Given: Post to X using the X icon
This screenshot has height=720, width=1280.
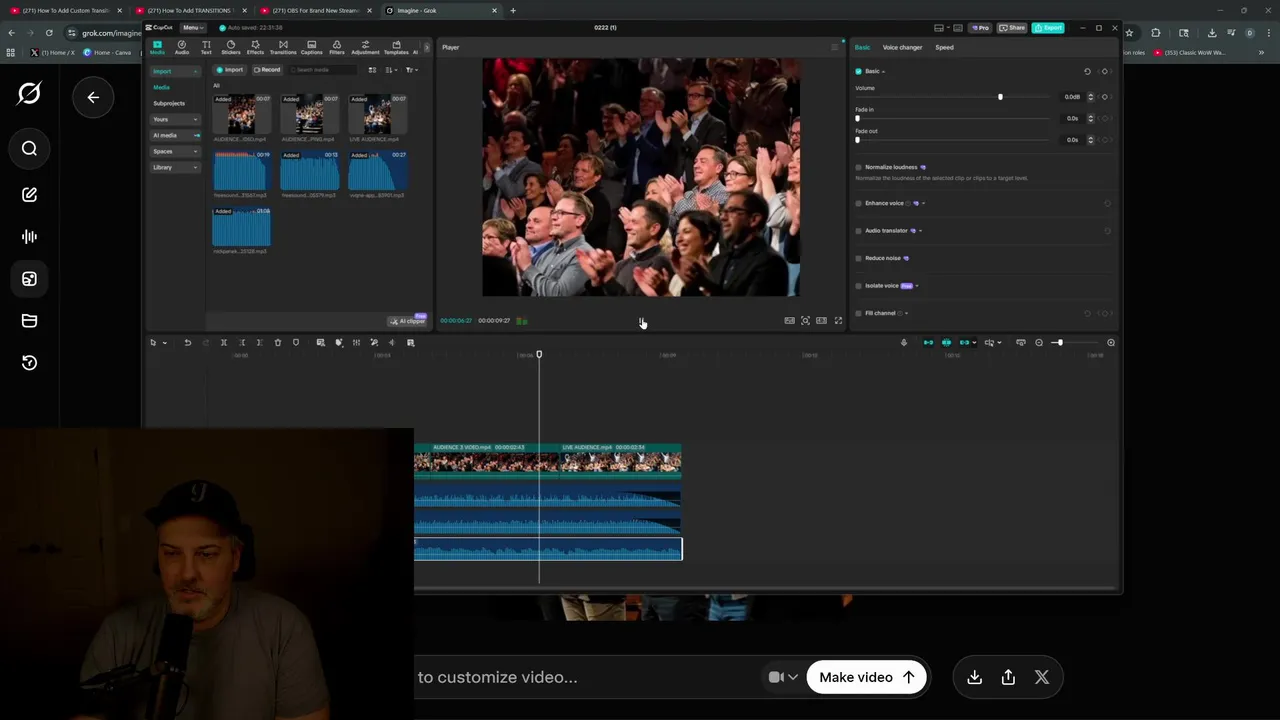Looking at the screenshot, I should (x=1042, y=678).
